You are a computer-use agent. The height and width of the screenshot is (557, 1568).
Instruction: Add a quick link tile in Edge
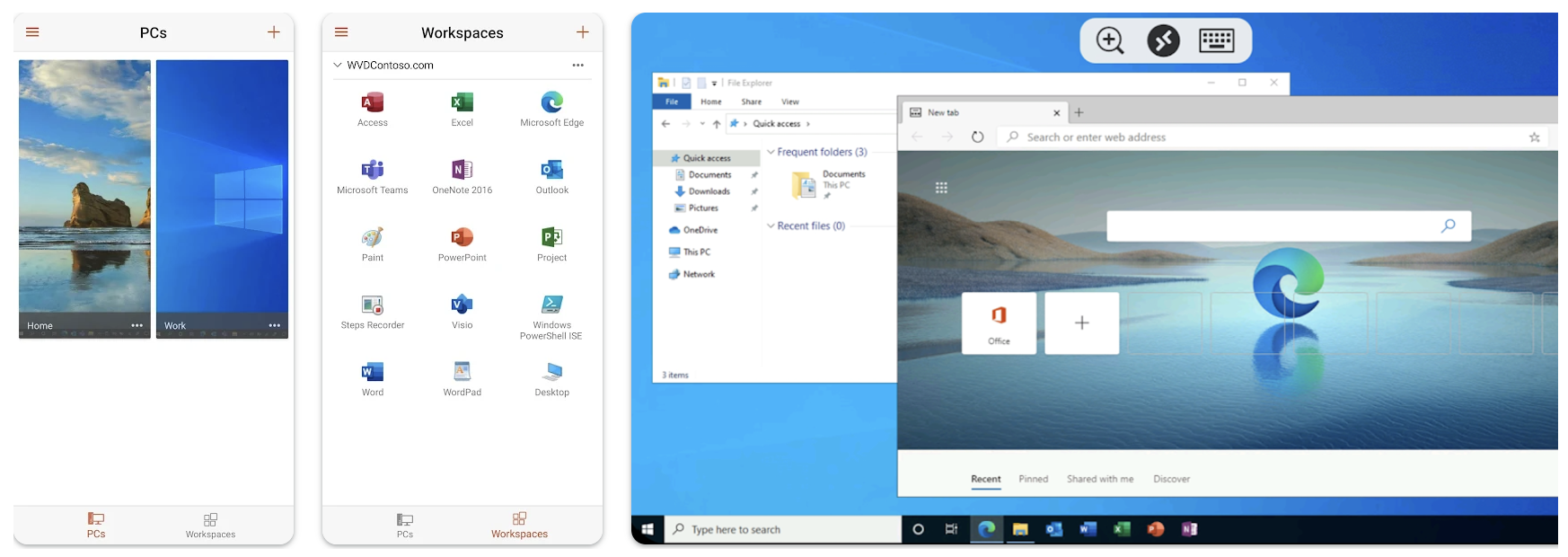[1082, 323]
